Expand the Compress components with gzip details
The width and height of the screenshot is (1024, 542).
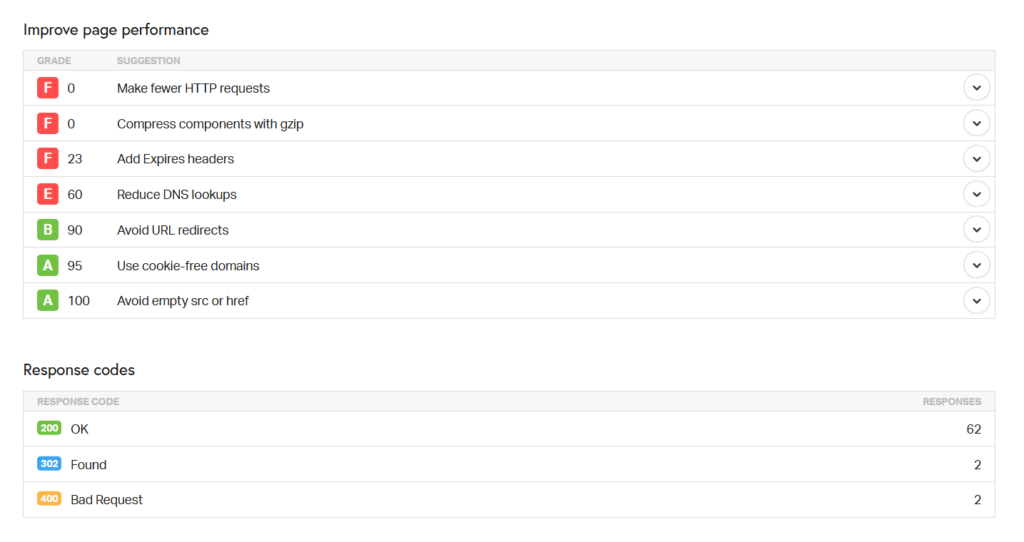[x=976, y=124]
